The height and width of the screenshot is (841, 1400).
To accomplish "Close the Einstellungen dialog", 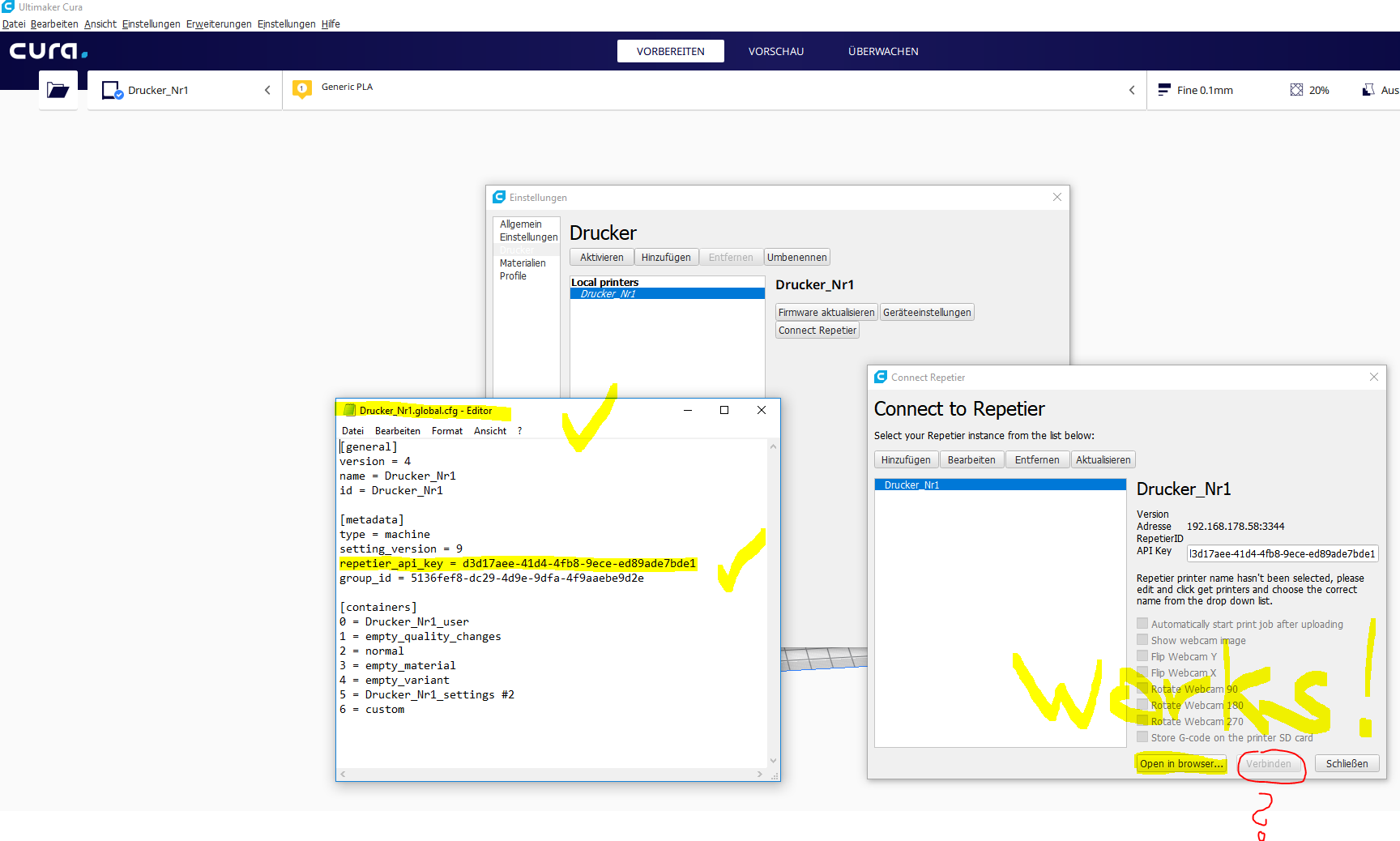I will (x=1056, y=197).
